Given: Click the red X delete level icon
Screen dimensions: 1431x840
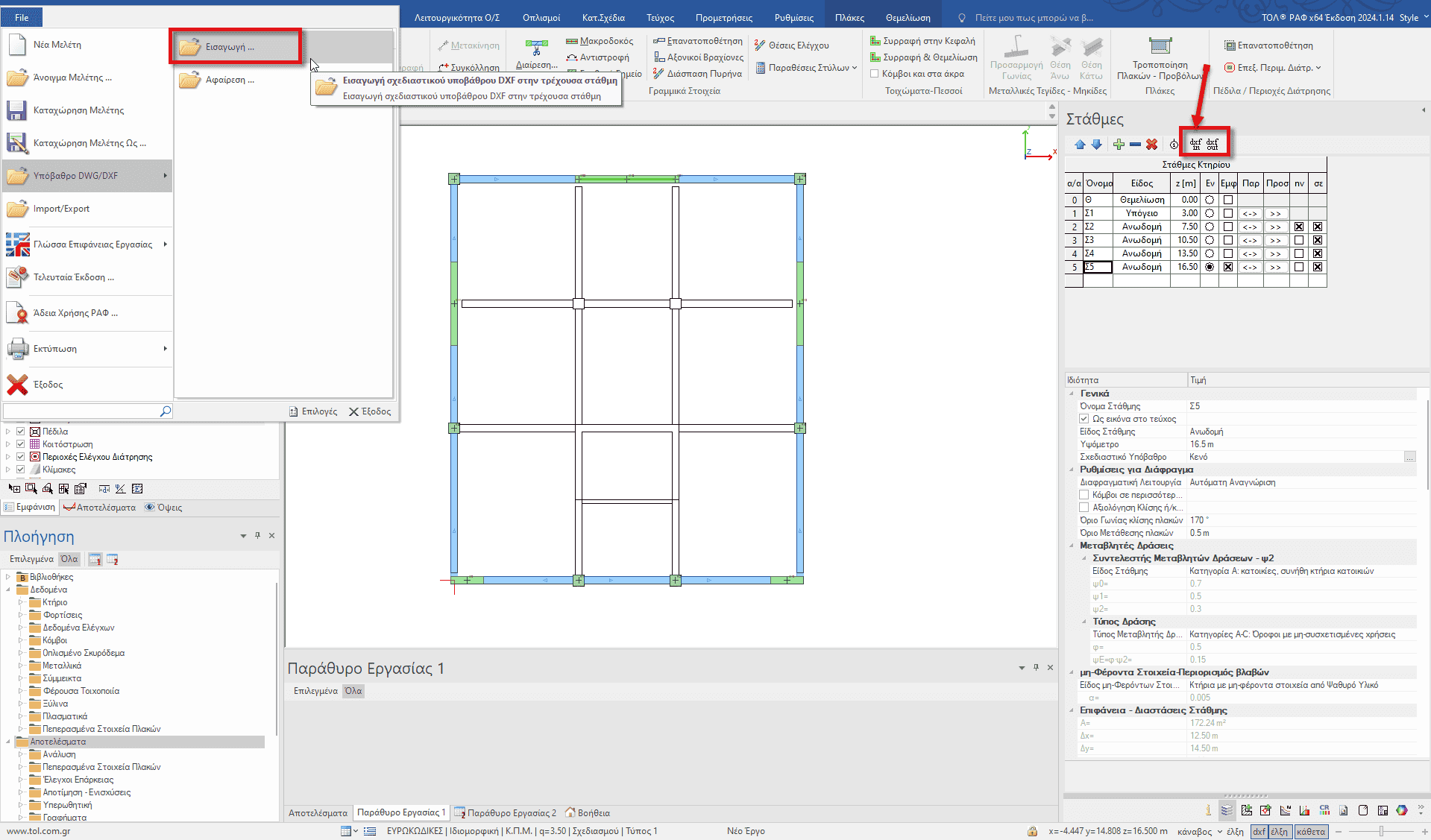Looking at the screenshot, I should 1151,145.
